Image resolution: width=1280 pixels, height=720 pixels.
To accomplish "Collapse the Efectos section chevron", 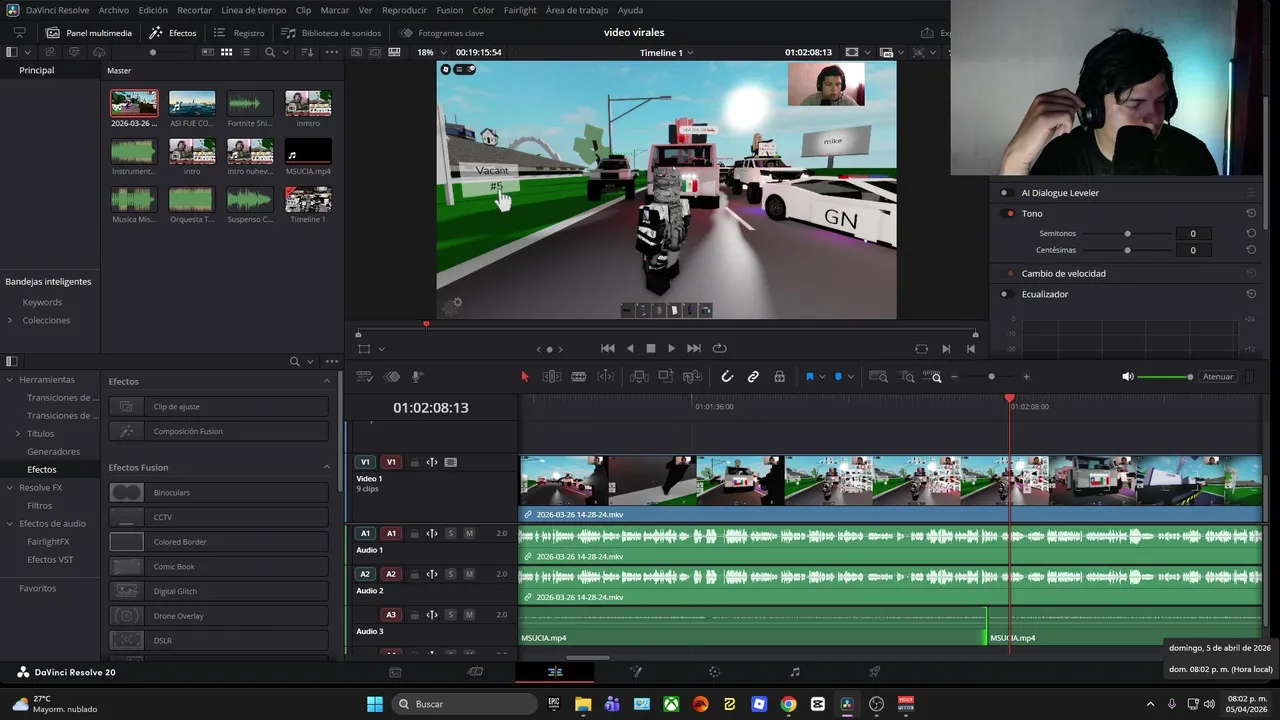I will pyautogui.click(x=326, y=381).
